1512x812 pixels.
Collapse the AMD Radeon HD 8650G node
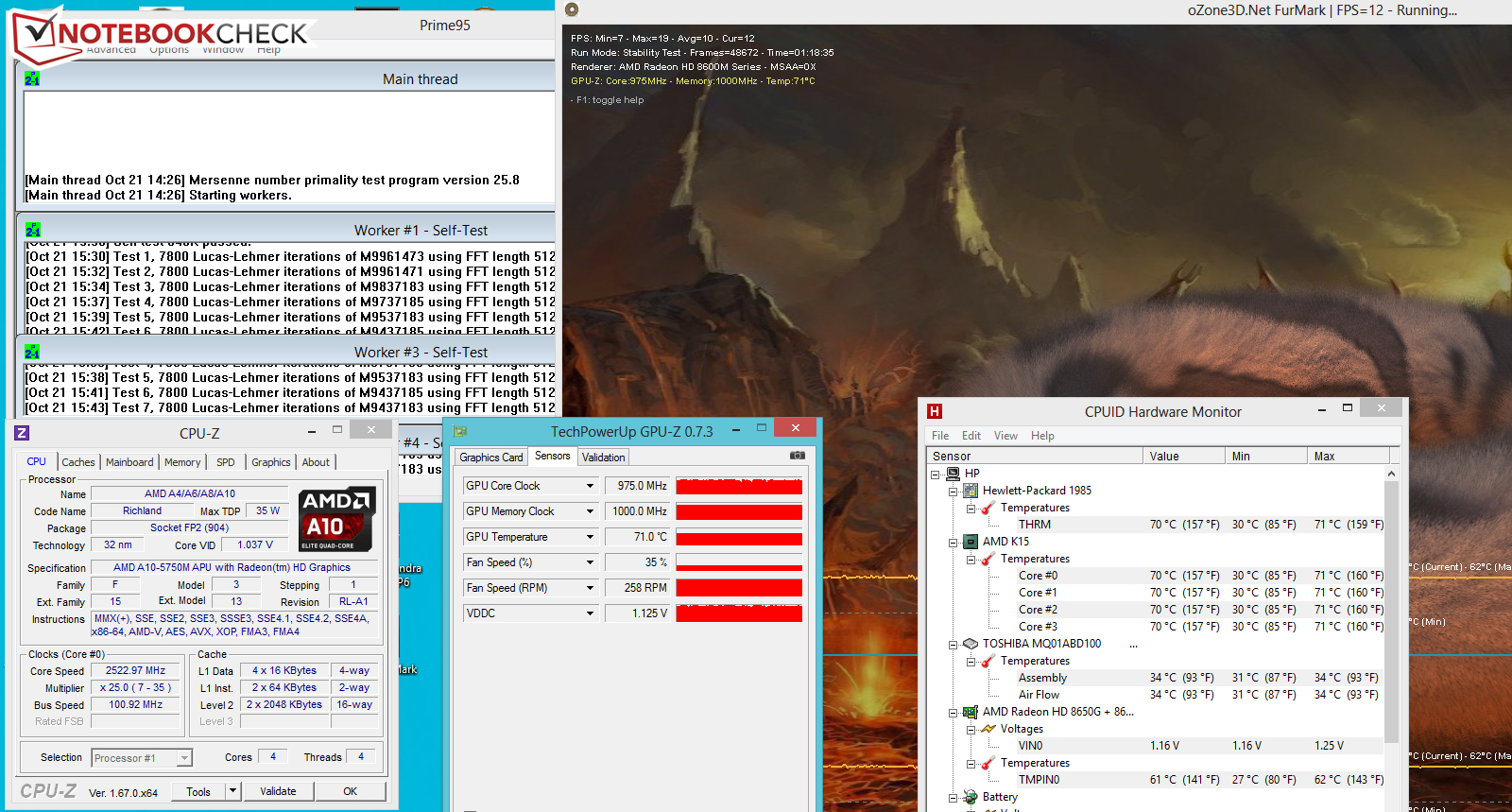coord(954,713)
